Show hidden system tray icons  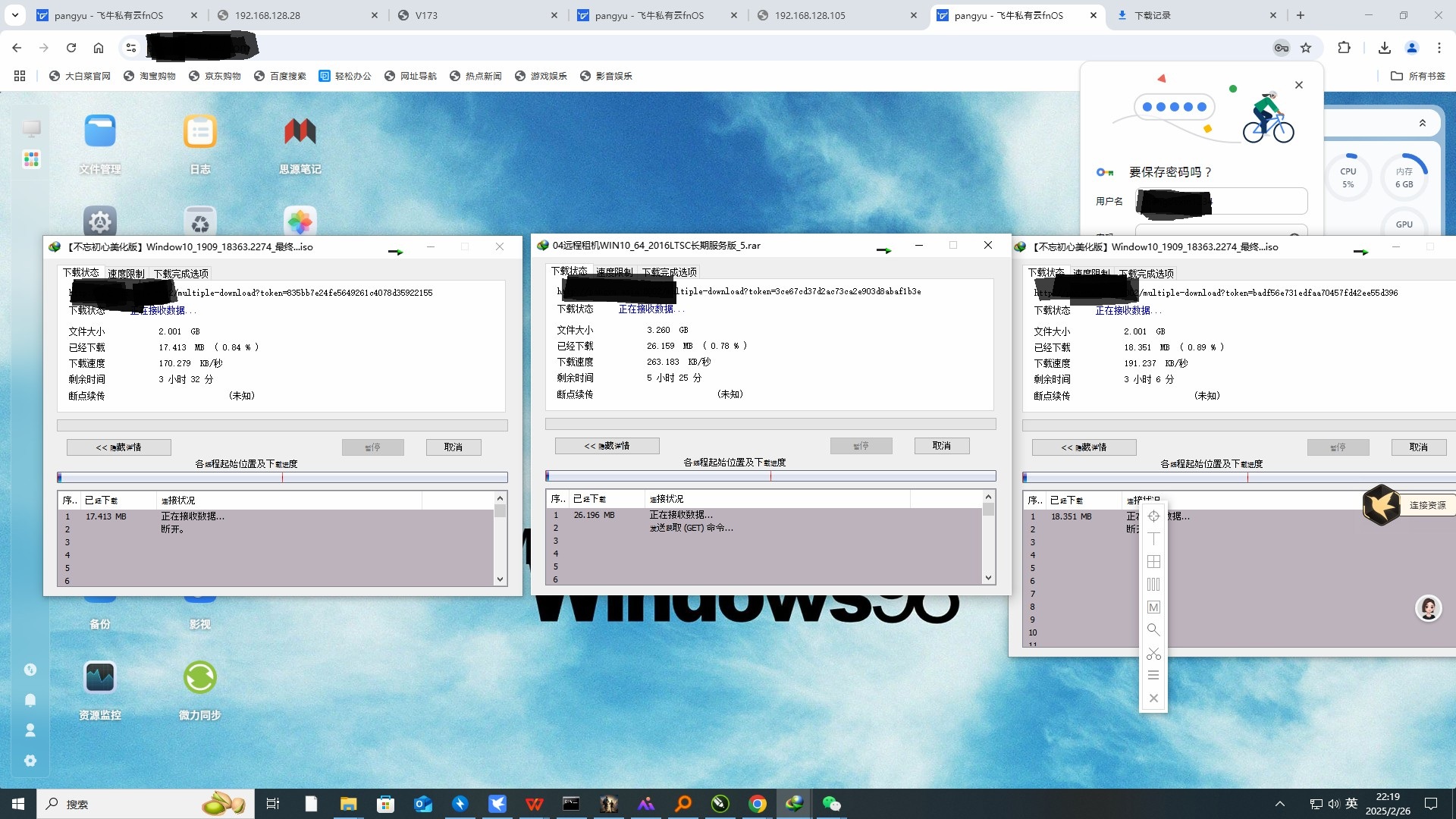1280,804
